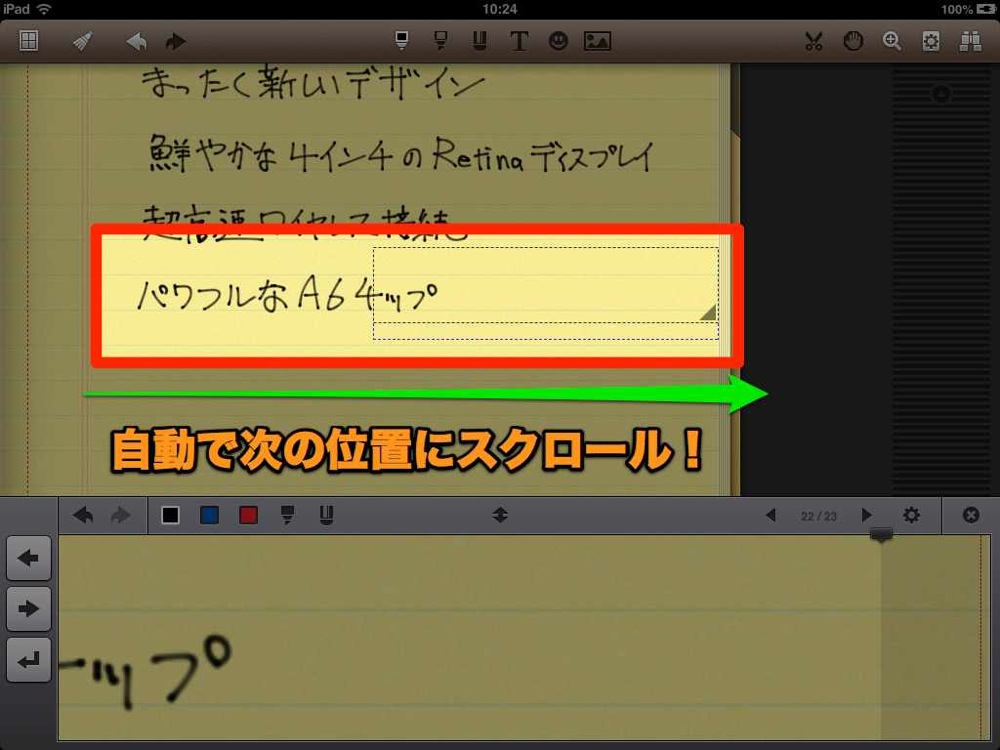
Task: Open settings gear in top toolbar
Action: [930, 41]
